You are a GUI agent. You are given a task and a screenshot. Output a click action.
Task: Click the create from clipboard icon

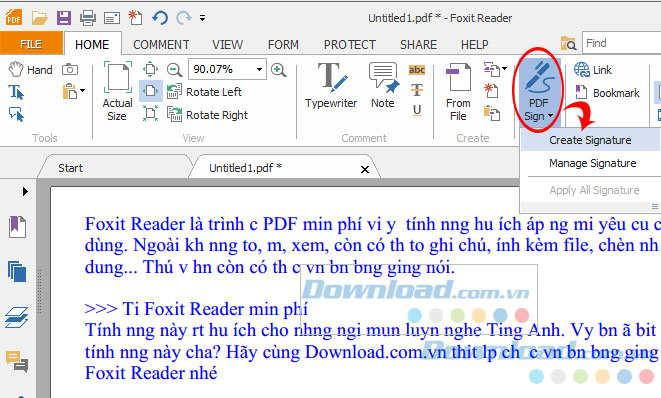[492, 113]
